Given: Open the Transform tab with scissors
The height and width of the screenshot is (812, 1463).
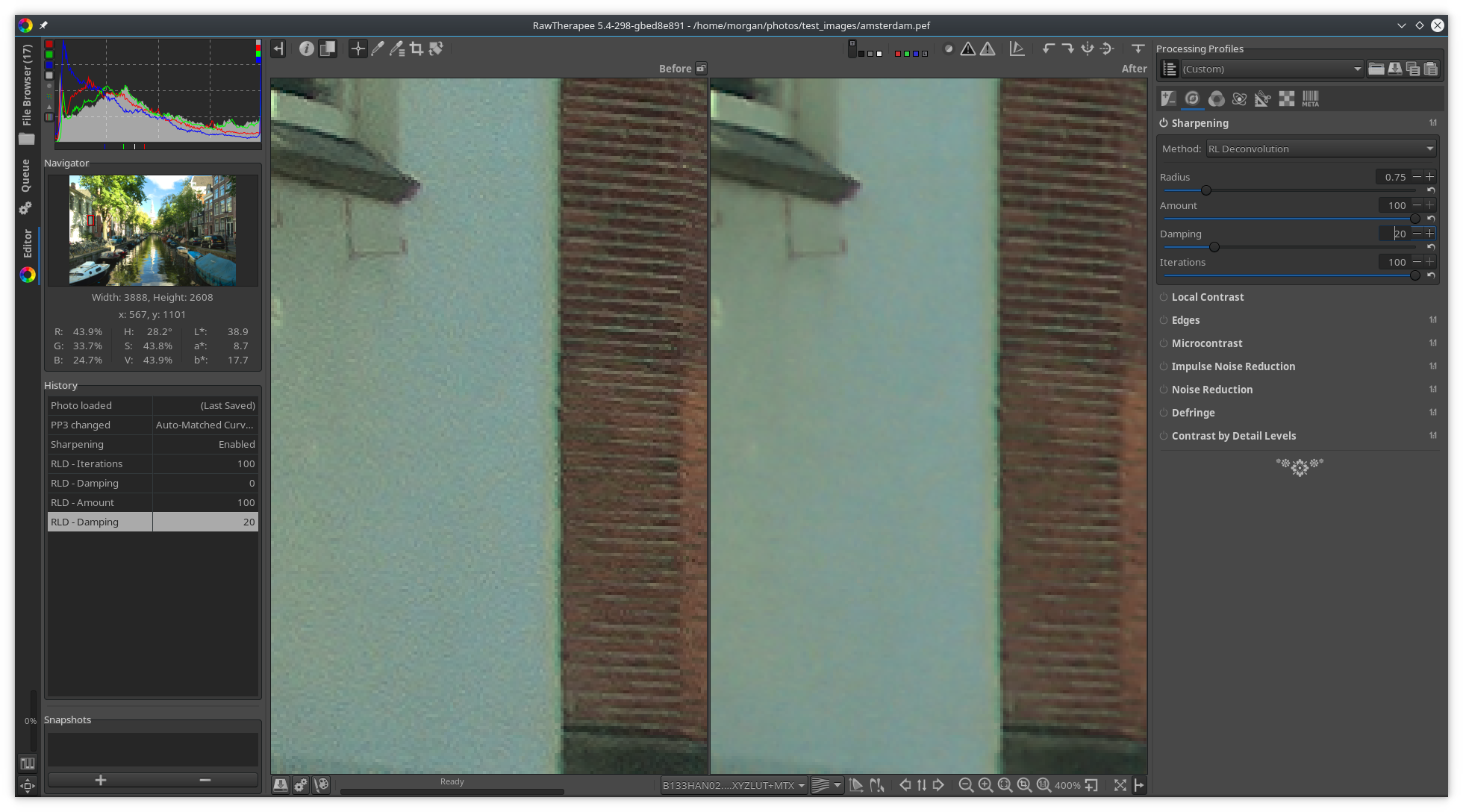Looking at the screenshot, I should [1263, 99].
